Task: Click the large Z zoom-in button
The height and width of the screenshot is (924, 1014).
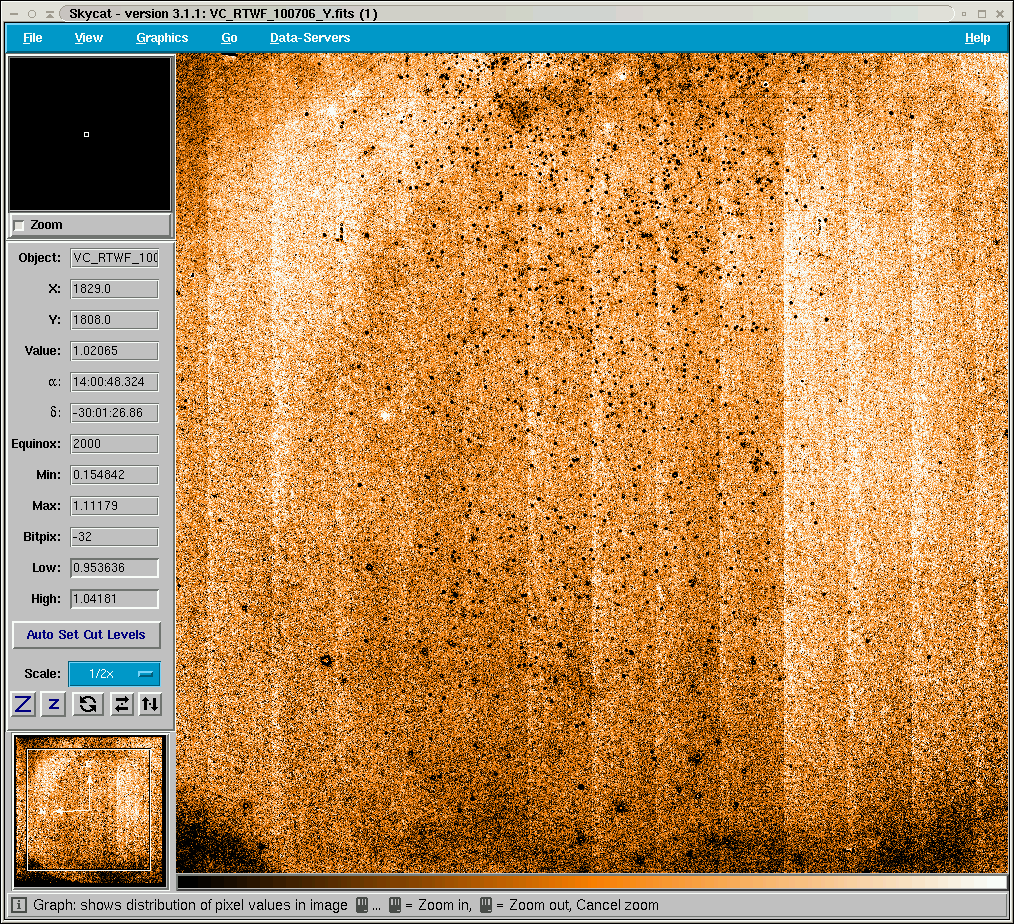Action: pos(23,704)
